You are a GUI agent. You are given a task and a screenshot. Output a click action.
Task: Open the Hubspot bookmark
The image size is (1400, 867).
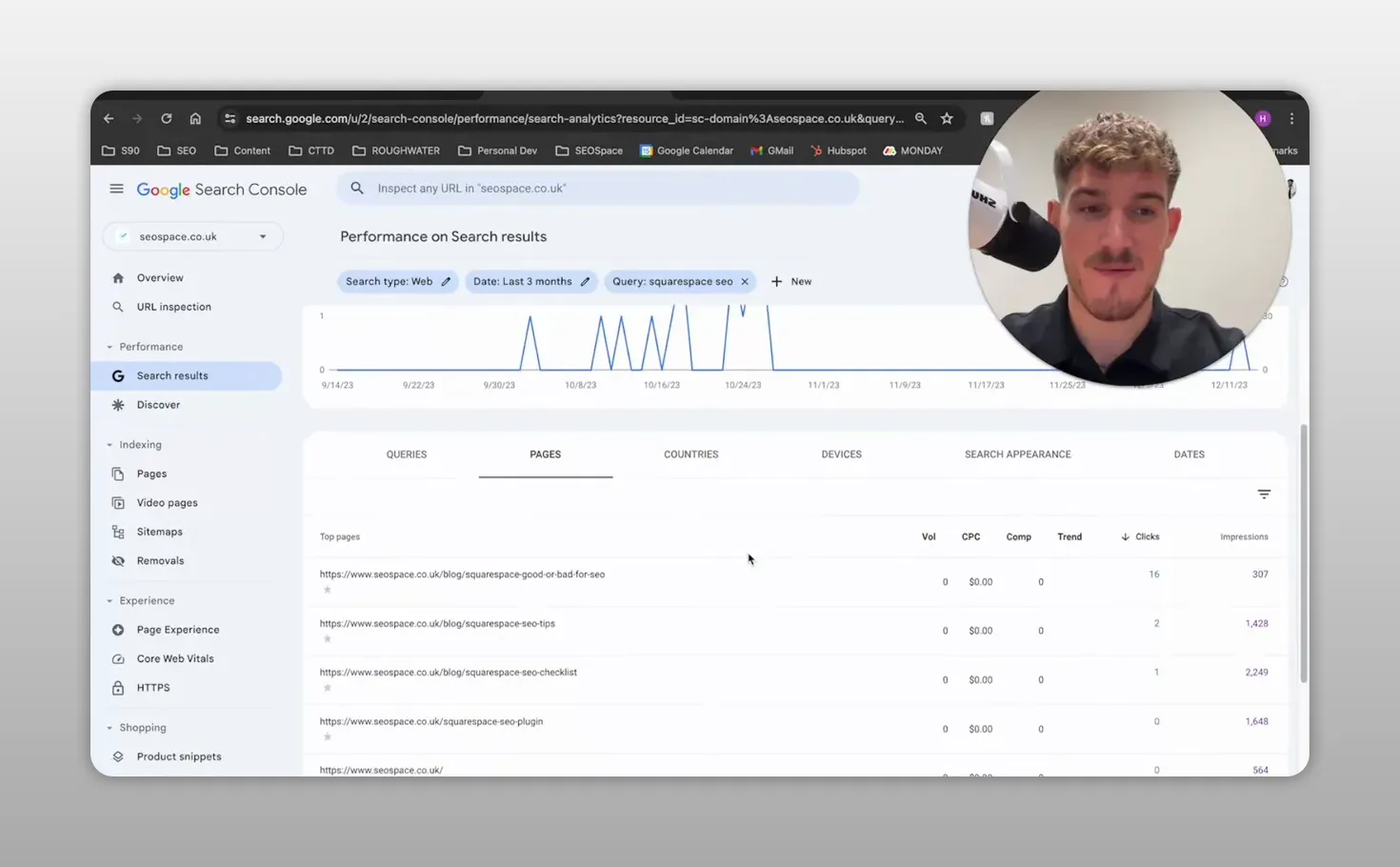point(838,151)
